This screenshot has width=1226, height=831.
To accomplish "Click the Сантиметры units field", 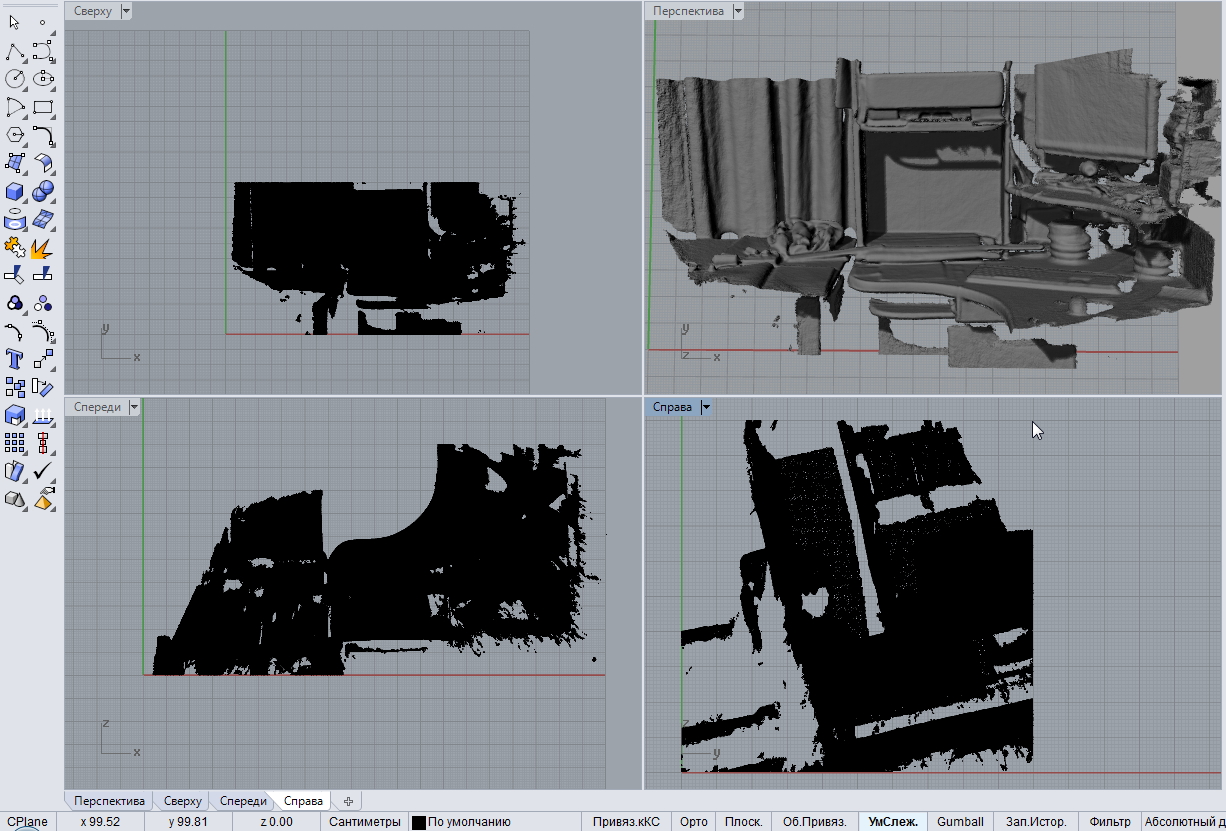I will tap(364, 822).
